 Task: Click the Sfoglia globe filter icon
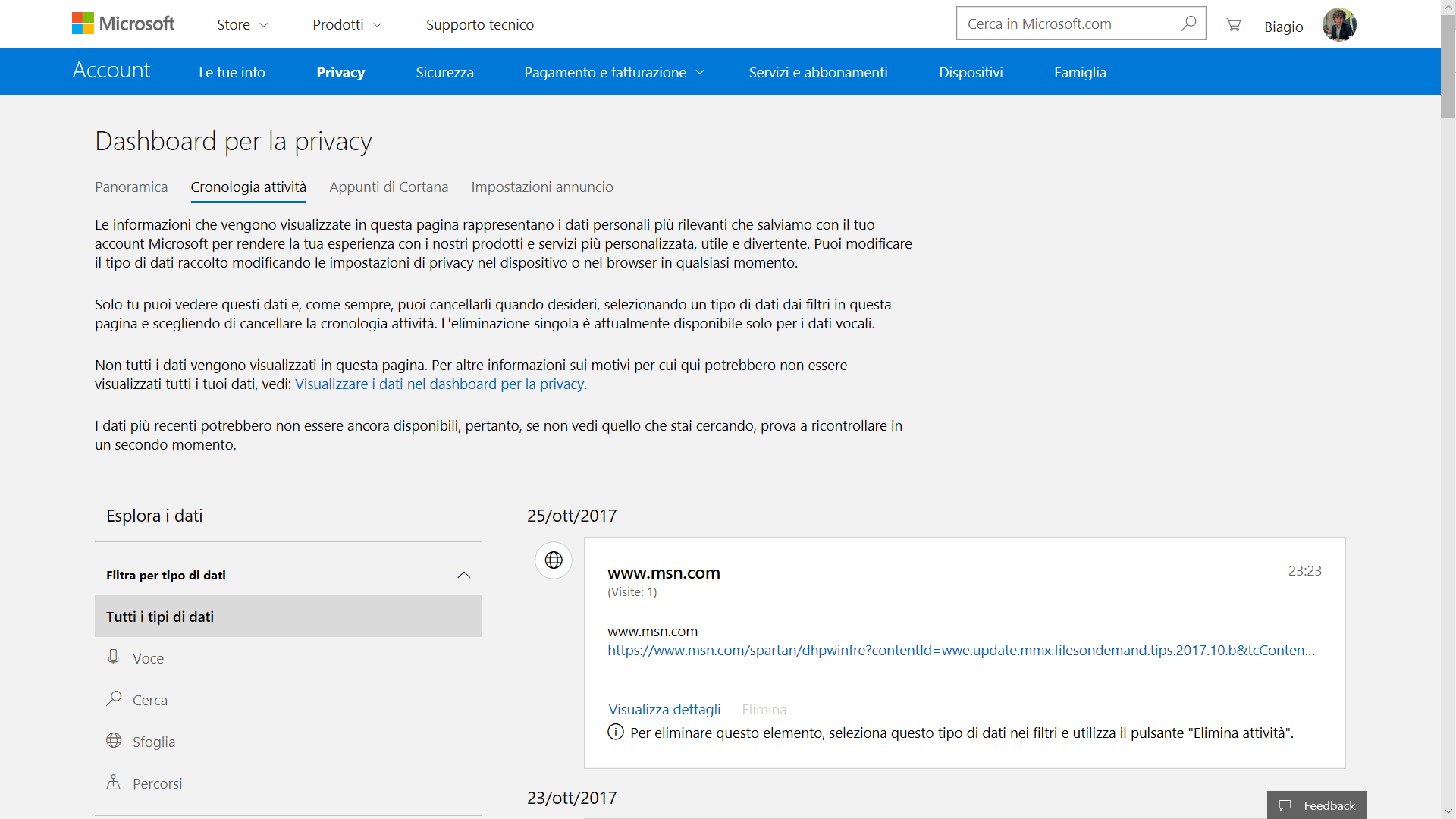click(114, 740)
